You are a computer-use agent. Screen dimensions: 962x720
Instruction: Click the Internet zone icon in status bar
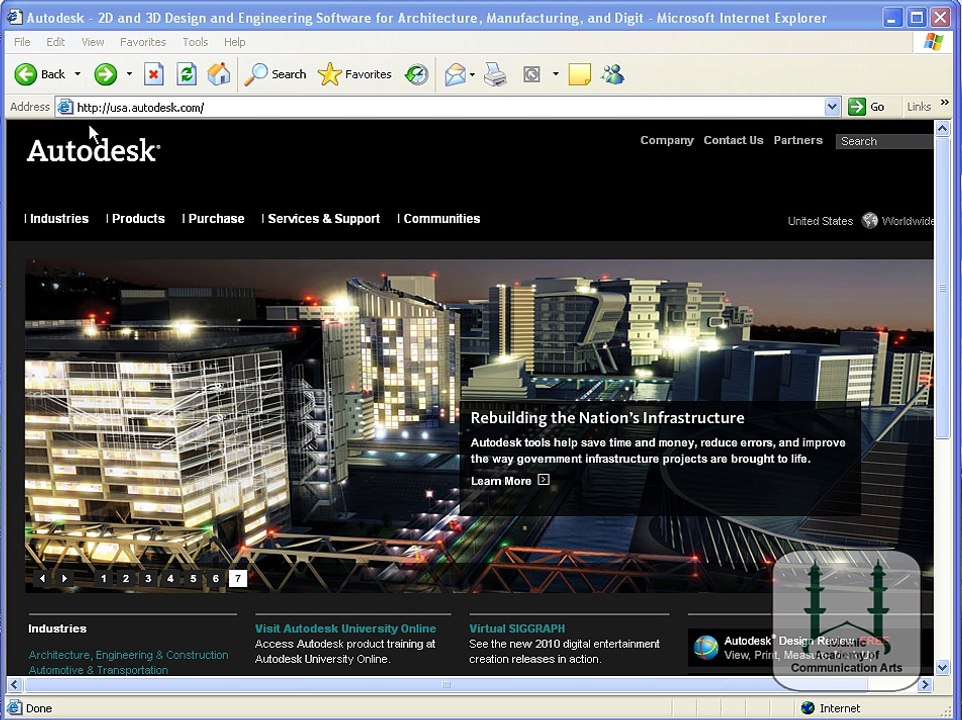(x=807, y=708)
